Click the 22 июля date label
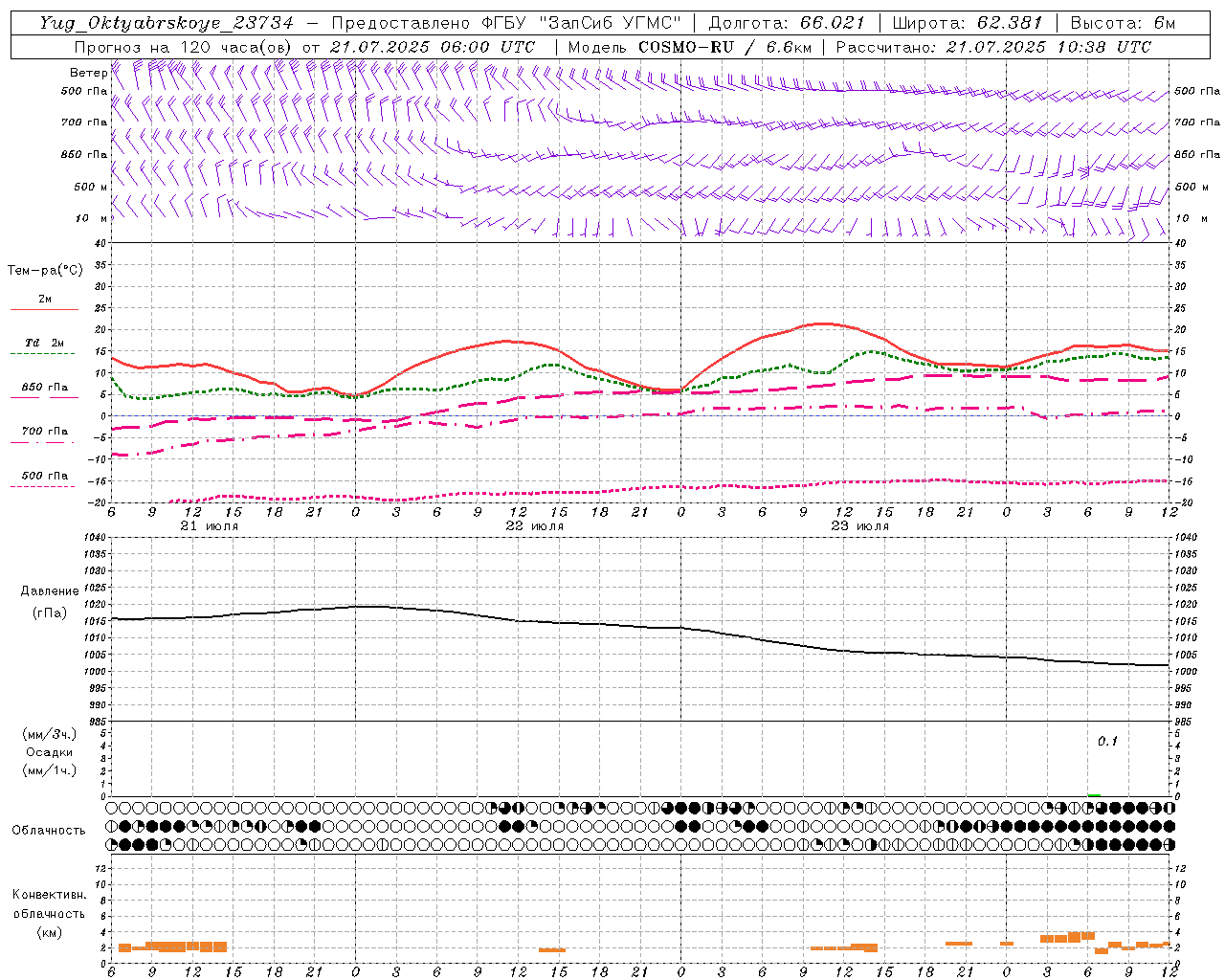This screenshot has width=1225, height=980. point(535,526)
